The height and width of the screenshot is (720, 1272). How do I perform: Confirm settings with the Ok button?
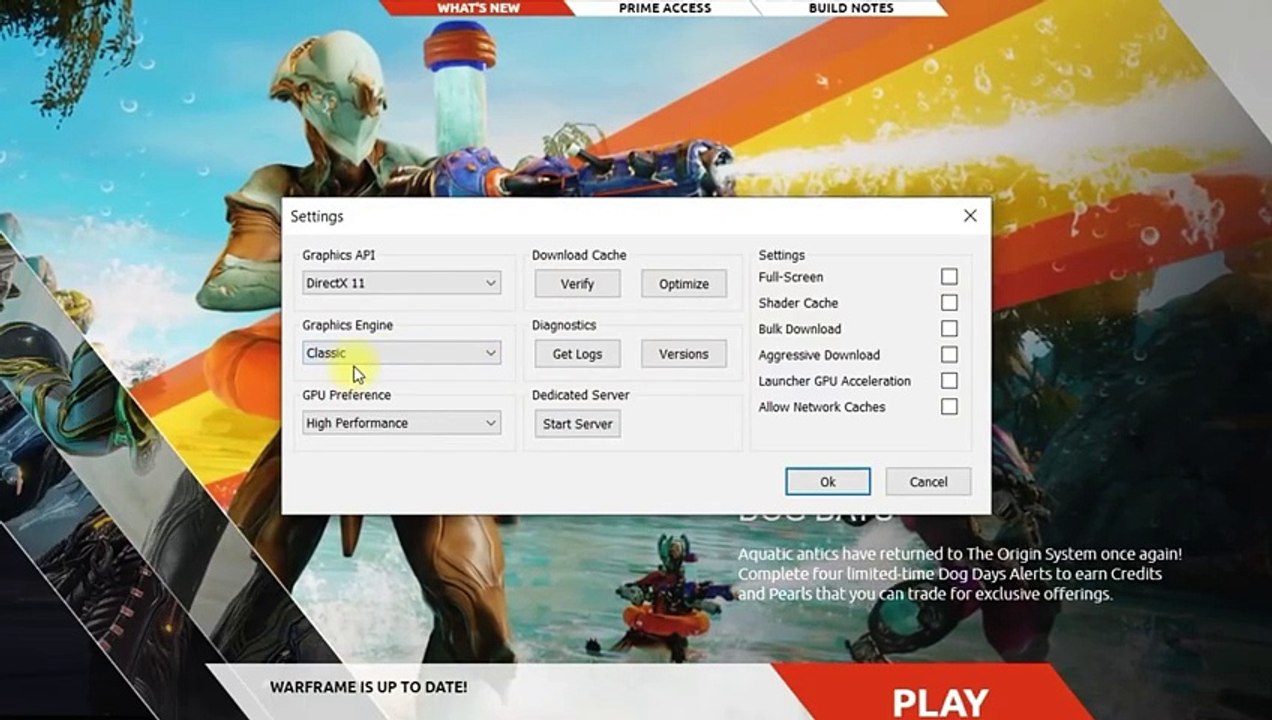tap(828, 482)
